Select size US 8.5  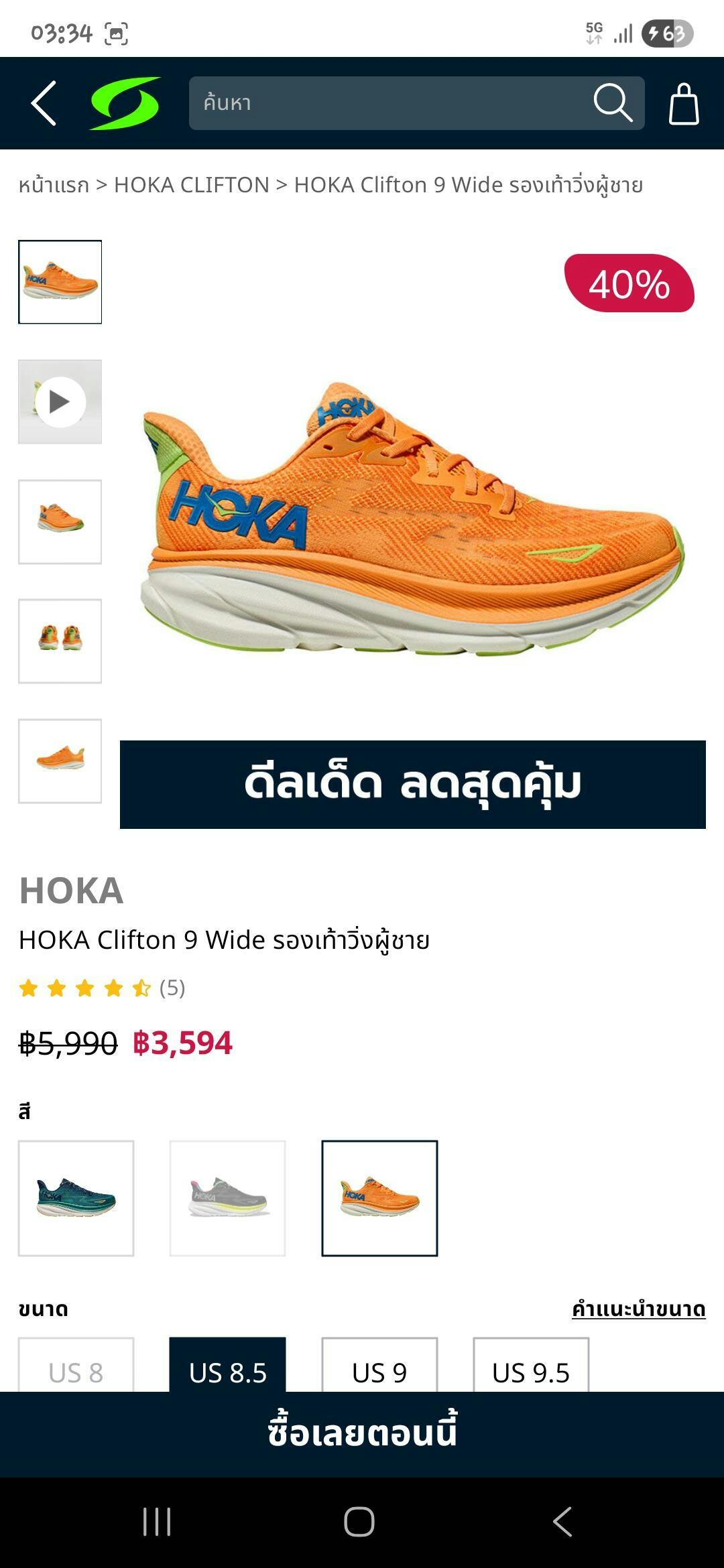[x=228, y=1365]
